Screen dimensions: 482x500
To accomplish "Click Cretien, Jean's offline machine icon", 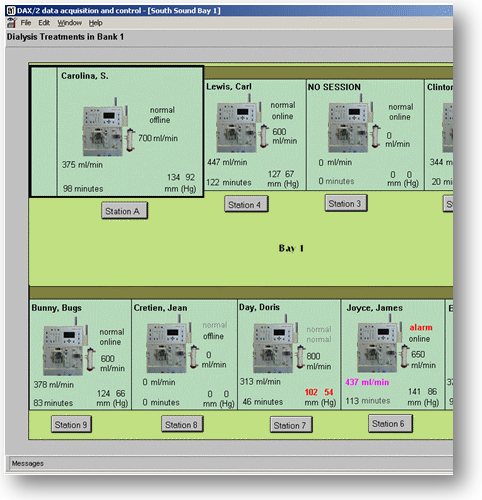I will [173, 344].
